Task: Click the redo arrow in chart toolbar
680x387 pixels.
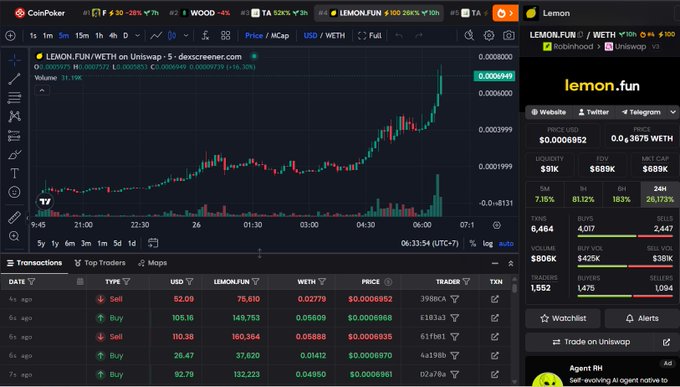Action: pyautogui.click(x=418, y=36)
